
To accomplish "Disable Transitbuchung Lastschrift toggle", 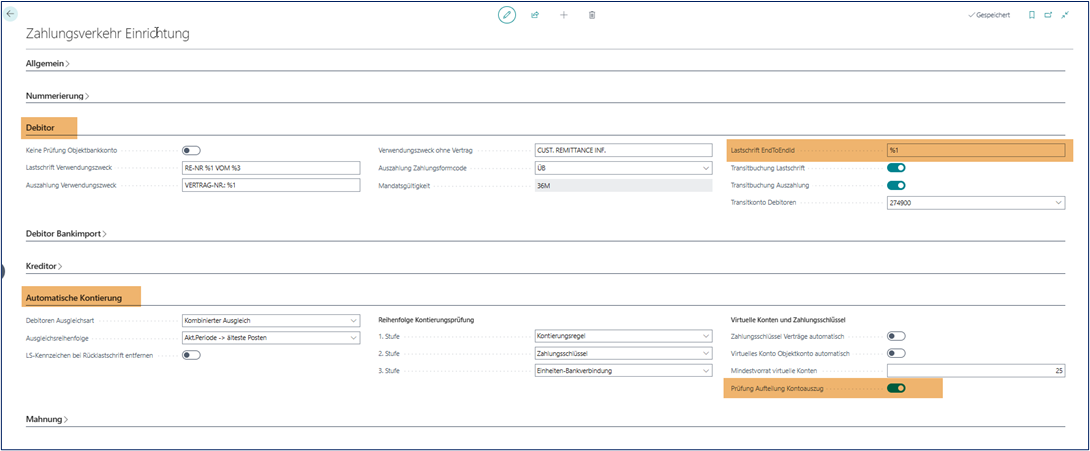I will (896, 168).
